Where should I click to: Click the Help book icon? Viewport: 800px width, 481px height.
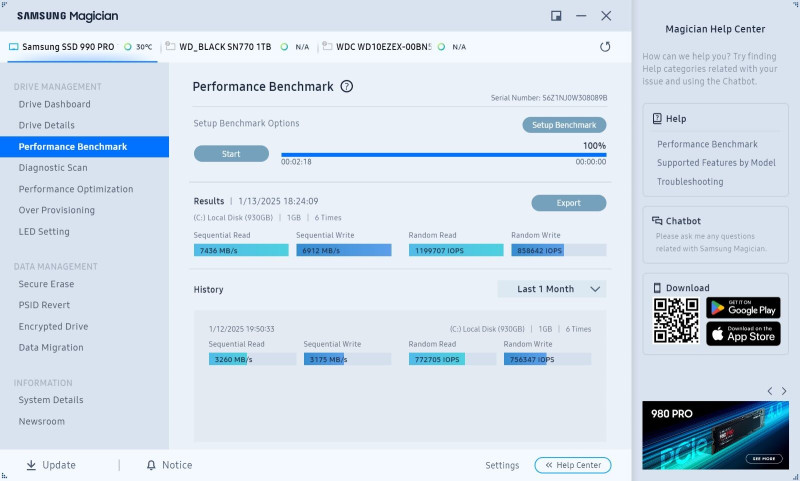coord(657,119)
